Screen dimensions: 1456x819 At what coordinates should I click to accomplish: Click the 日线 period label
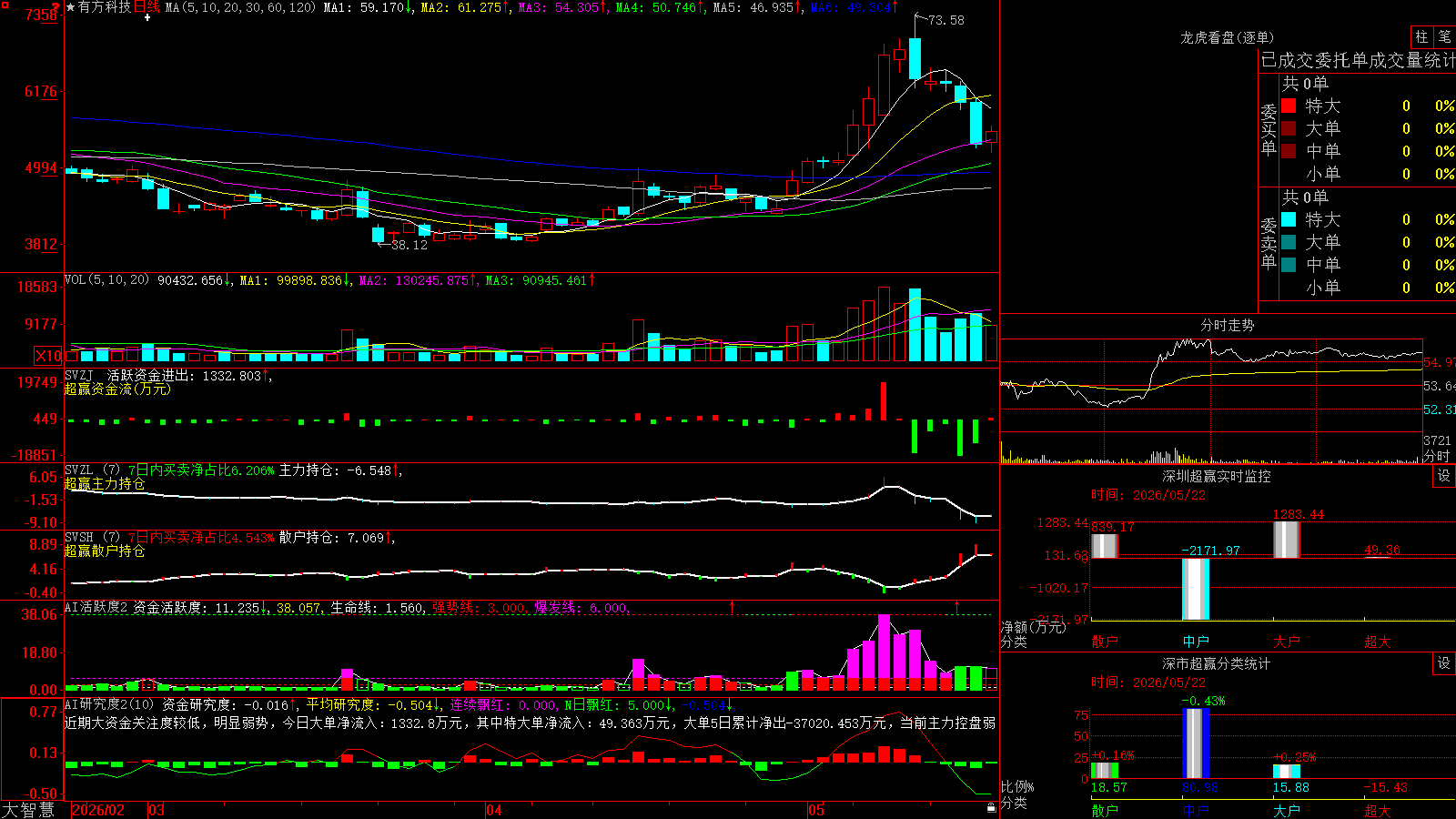(147, 7)
